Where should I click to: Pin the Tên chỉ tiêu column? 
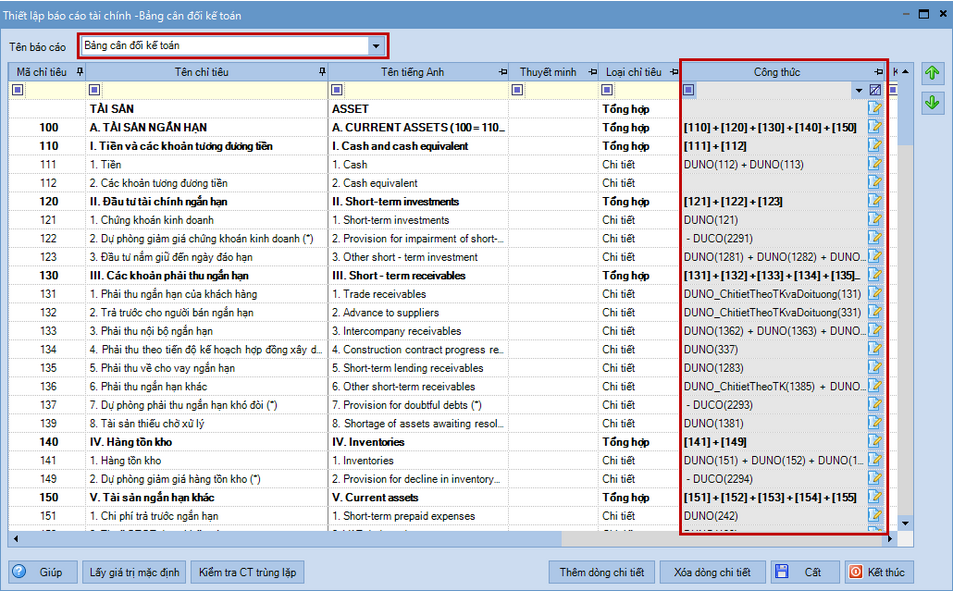(322, 72)
